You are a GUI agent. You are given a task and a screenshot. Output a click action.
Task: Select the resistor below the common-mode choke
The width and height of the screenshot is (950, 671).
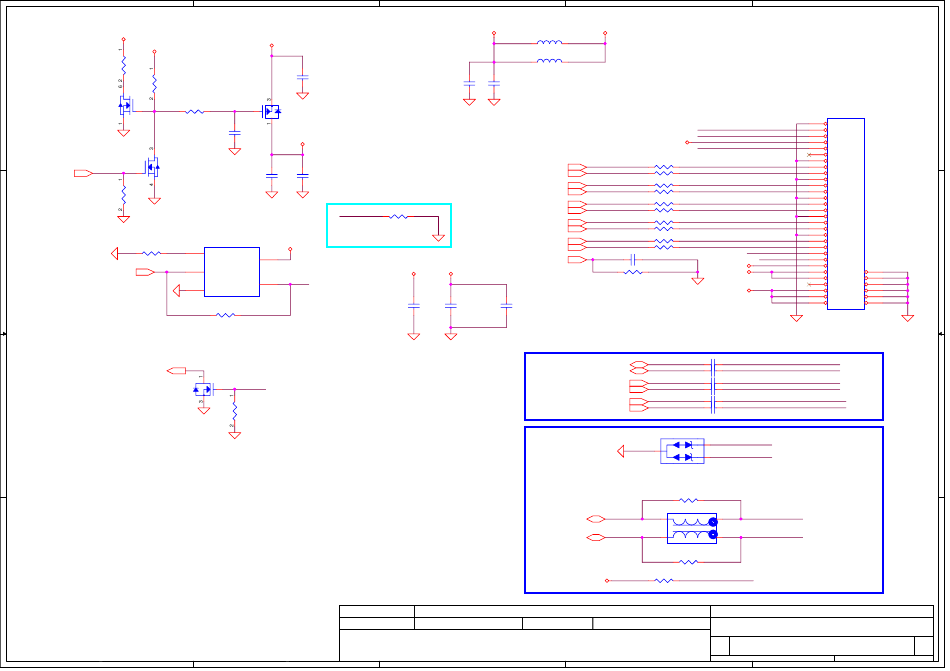[688, 562]
